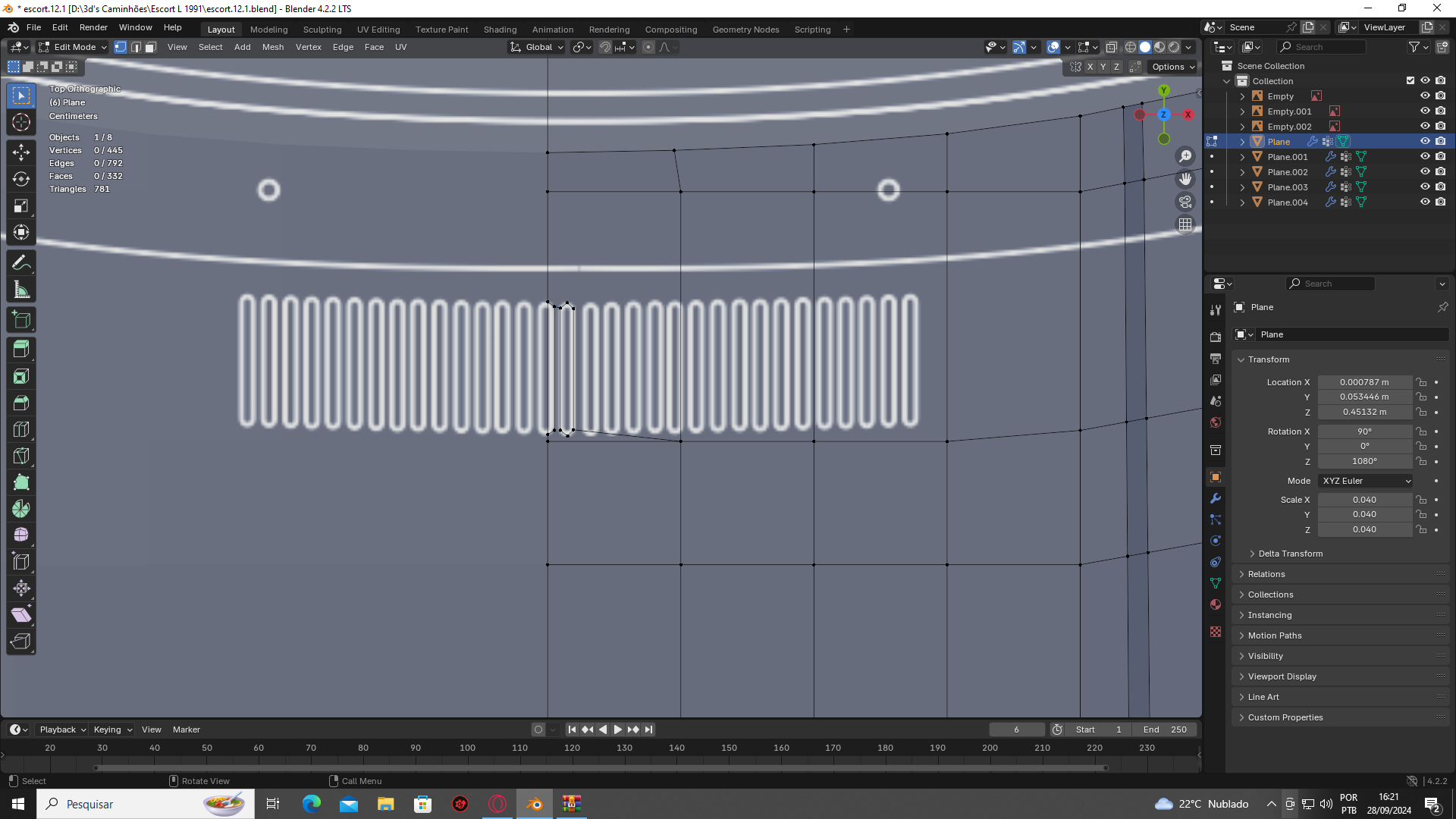Disable render for Empty.001 camera icon
This screenshot has height=819, width=1456.
point(1440,111)
